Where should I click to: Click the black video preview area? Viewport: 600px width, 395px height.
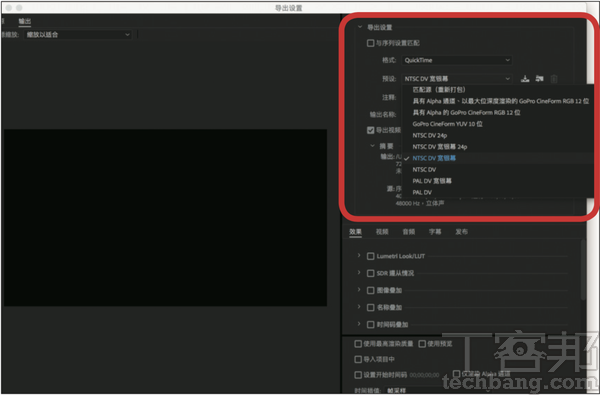[x=165, y=217]
